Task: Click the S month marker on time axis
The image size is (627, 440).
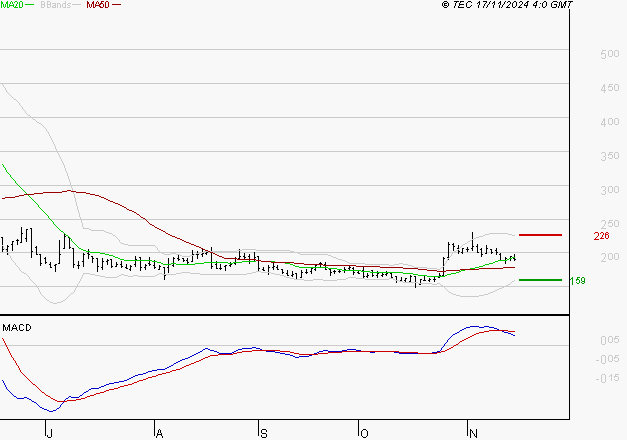Action: 263,433
